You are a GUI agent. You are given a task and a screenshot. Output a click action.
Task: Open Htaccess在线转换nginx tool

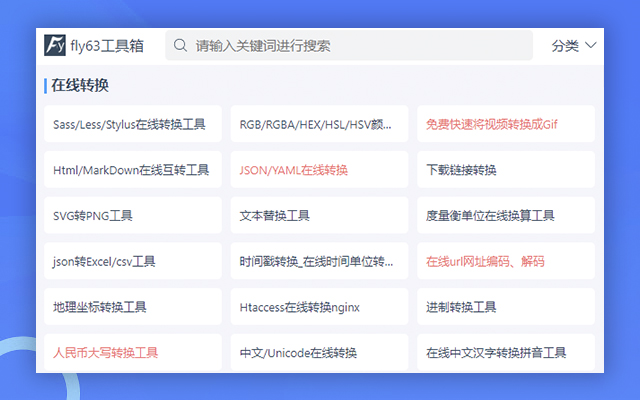[319, 307]
